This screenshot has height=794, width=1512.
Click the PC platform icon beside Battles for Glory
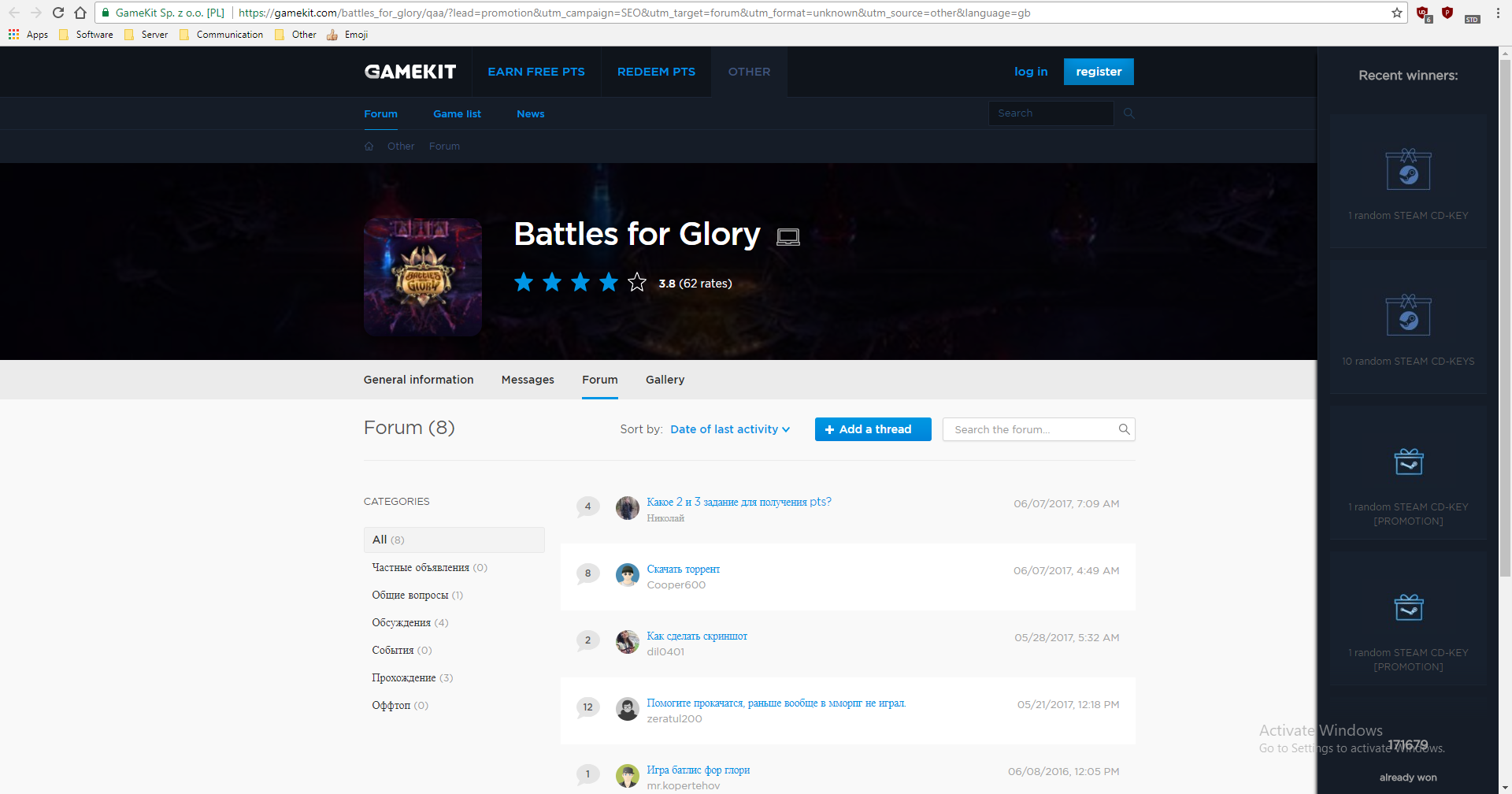pos(787,236)
